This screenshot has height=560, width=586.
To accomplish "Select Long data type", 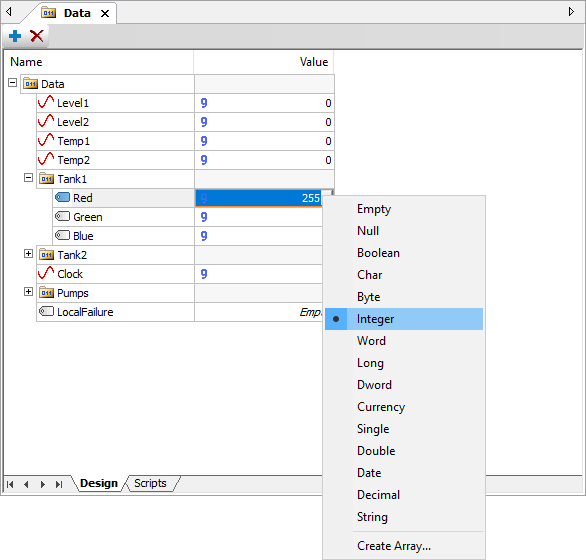I will pyautogui.click(x=404, y=363).
